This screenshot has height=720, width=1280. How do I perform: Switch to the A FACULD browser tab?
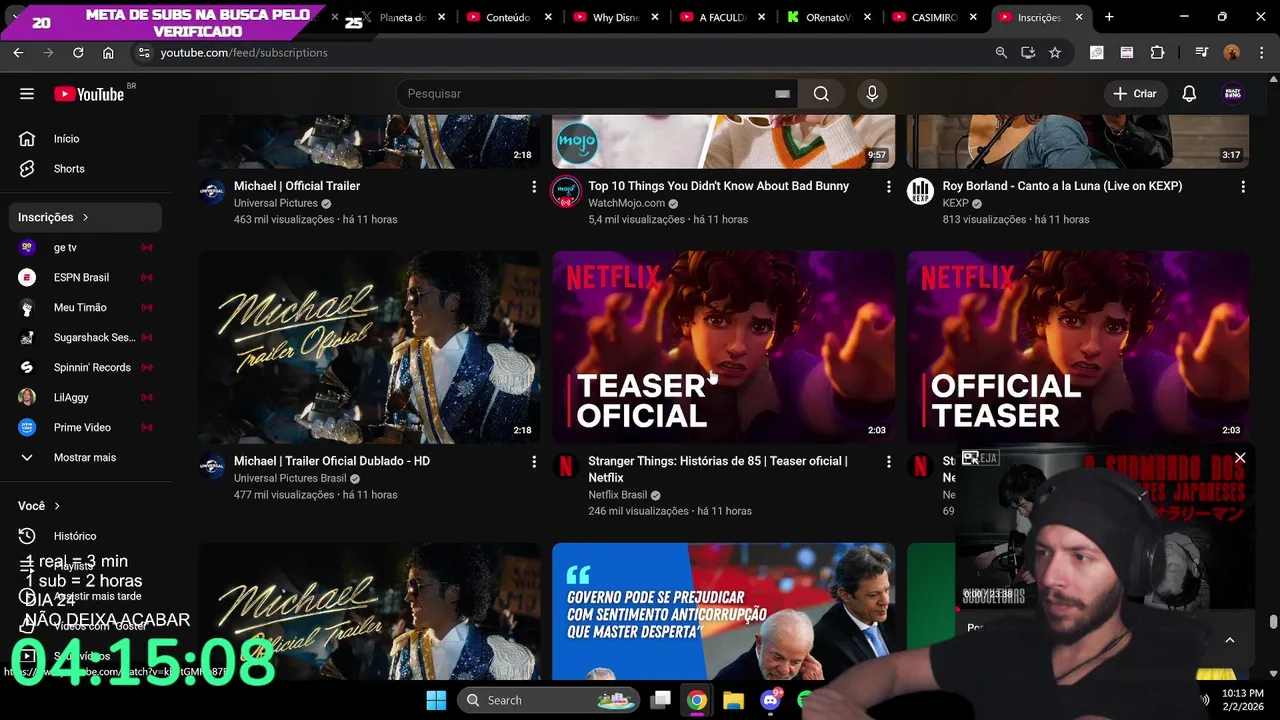[x=721, y=17]
